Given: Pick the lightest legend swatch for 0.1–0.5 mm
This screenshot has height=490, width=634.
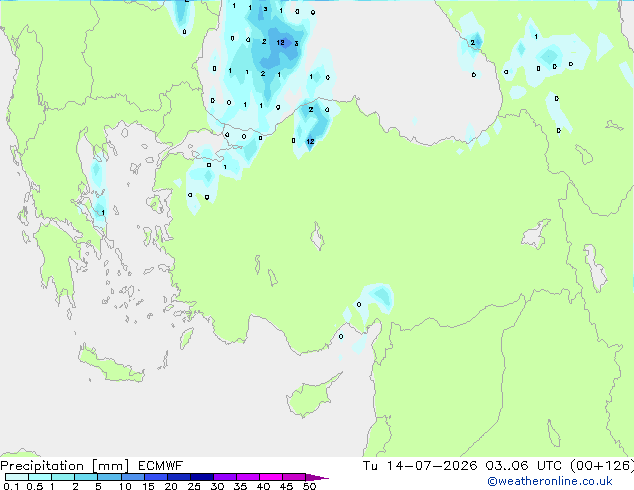Looking at the screenshot, I should (x=17, y=477).
